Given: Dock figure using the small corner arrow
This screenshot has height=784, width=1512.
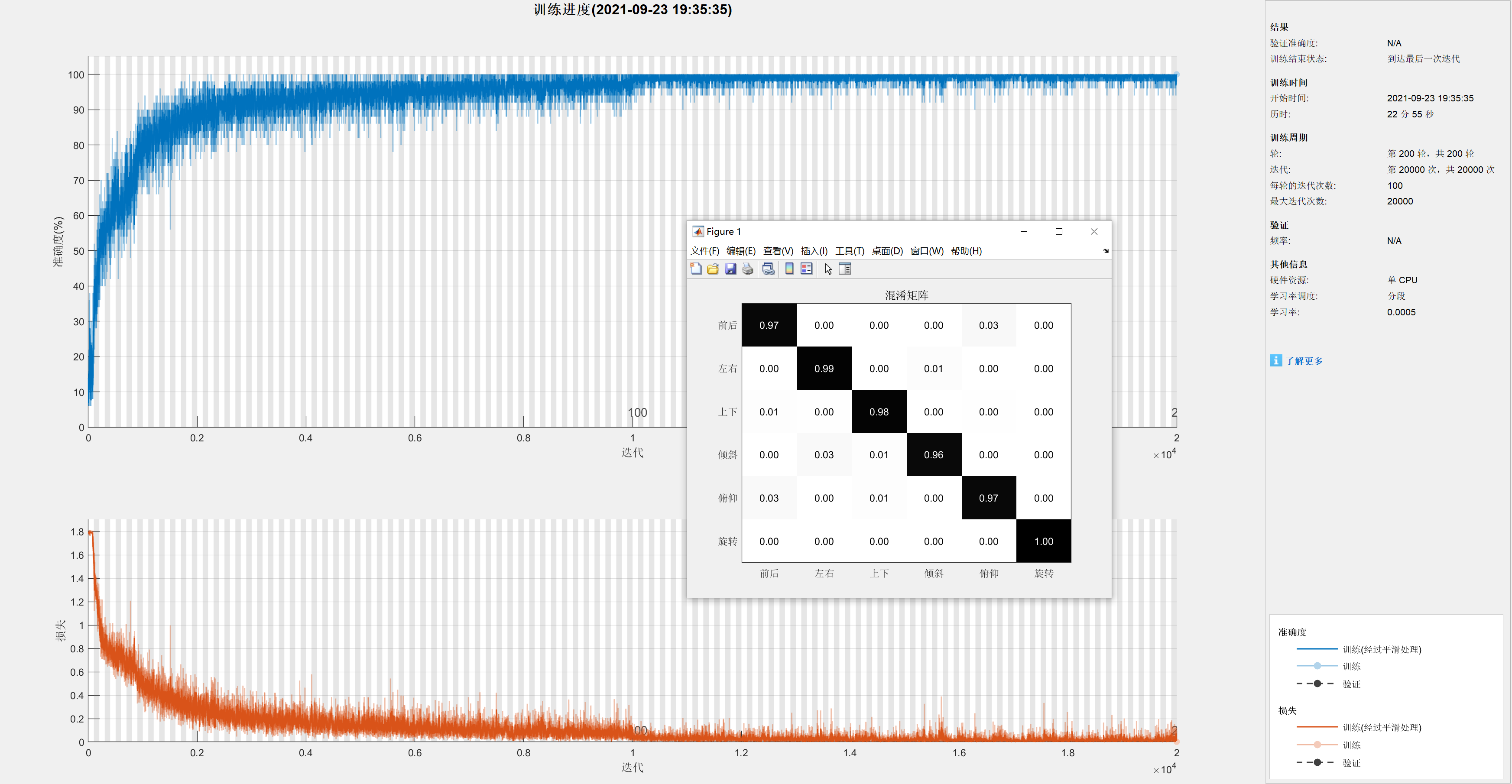Looking at the screenshot, I should click(x=1105, y=251).
